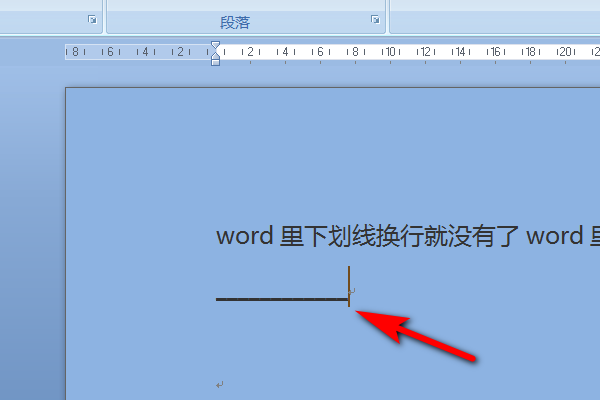Click ruler mark 14

pyautogui.click(x=460, y=52)
